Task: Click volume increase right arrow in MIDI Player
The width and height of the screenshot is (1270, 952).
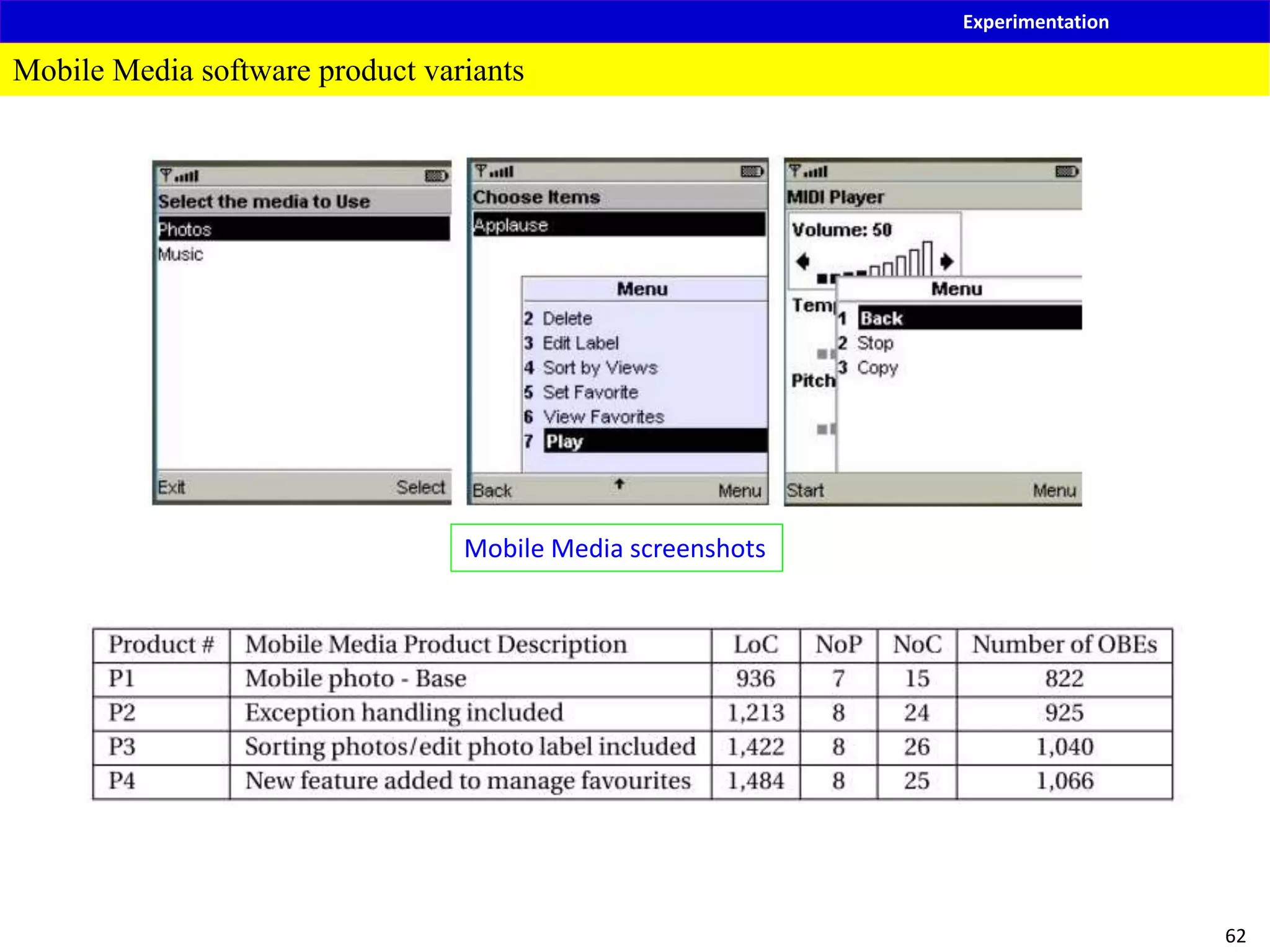Action: tap(946, 262)
